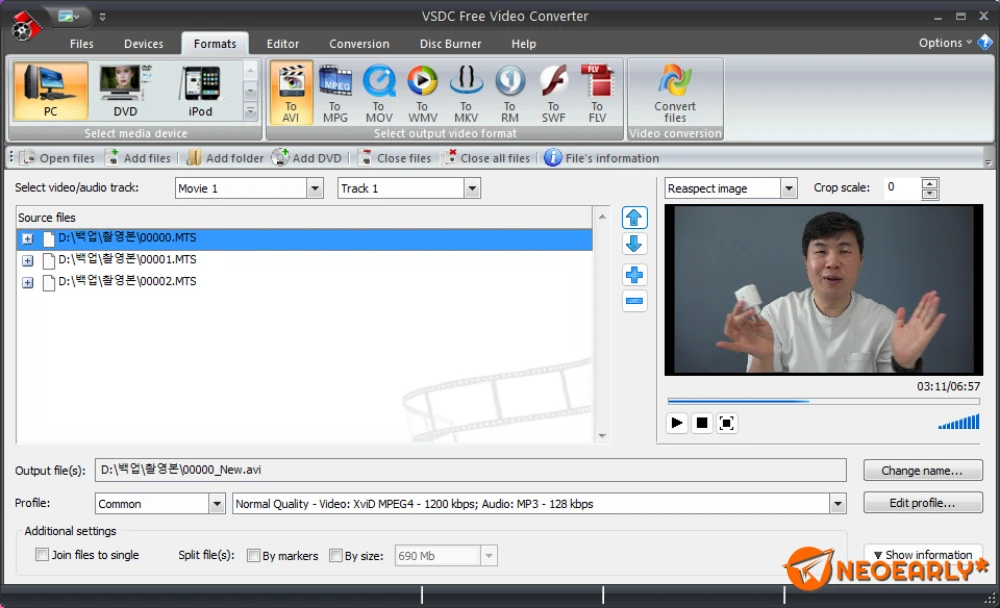
Task: Choose the To SWF output format
Action: [553, 93]
